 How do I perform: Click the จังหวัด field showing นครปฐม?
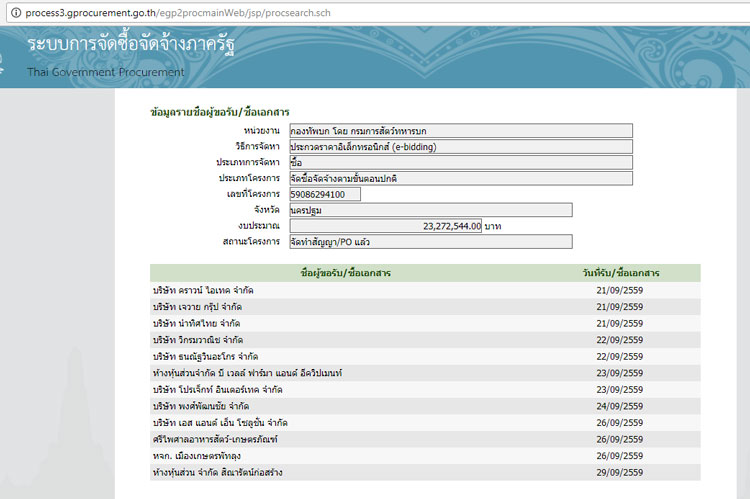(430, 210)
